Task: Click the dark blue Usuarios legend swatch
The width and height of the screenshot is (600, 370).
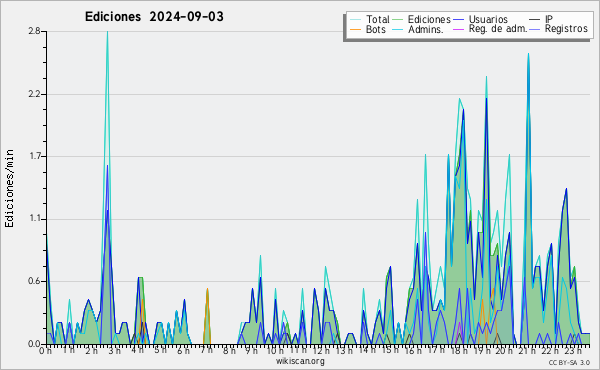Action: [458, 20]
